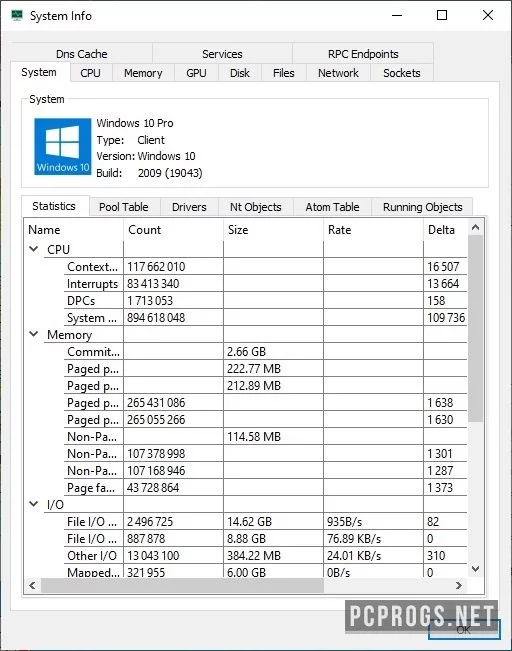Switch to the Services tab
The height and width of the screenshot is (651, 512).
222,54
